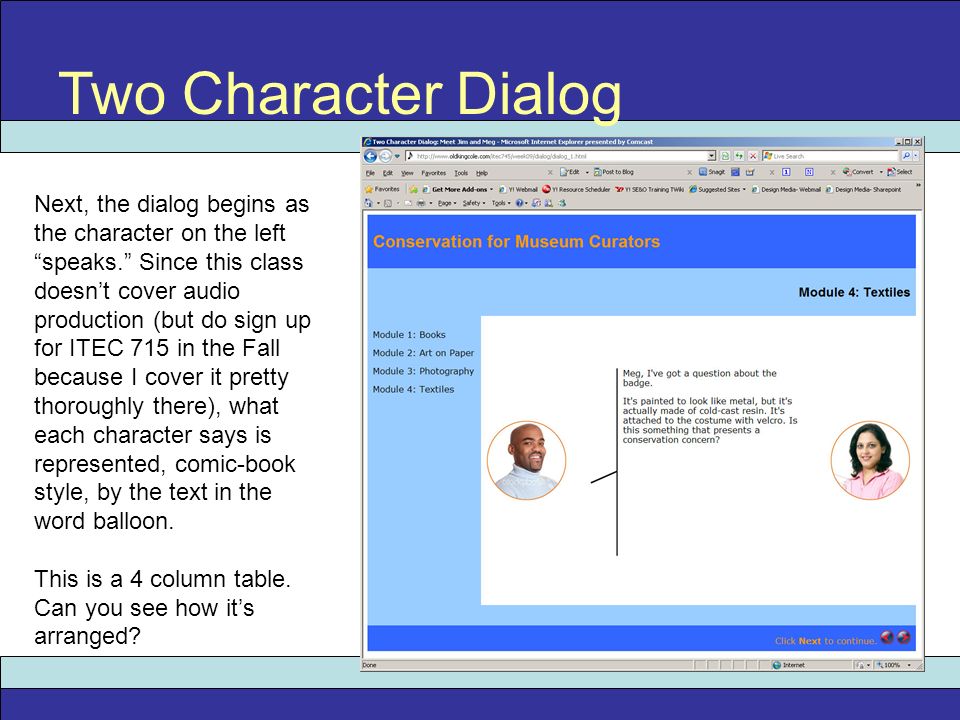Open the Convert dropdown arrow
Viewport: 960px width, 720px height.
tap(881, 173)
